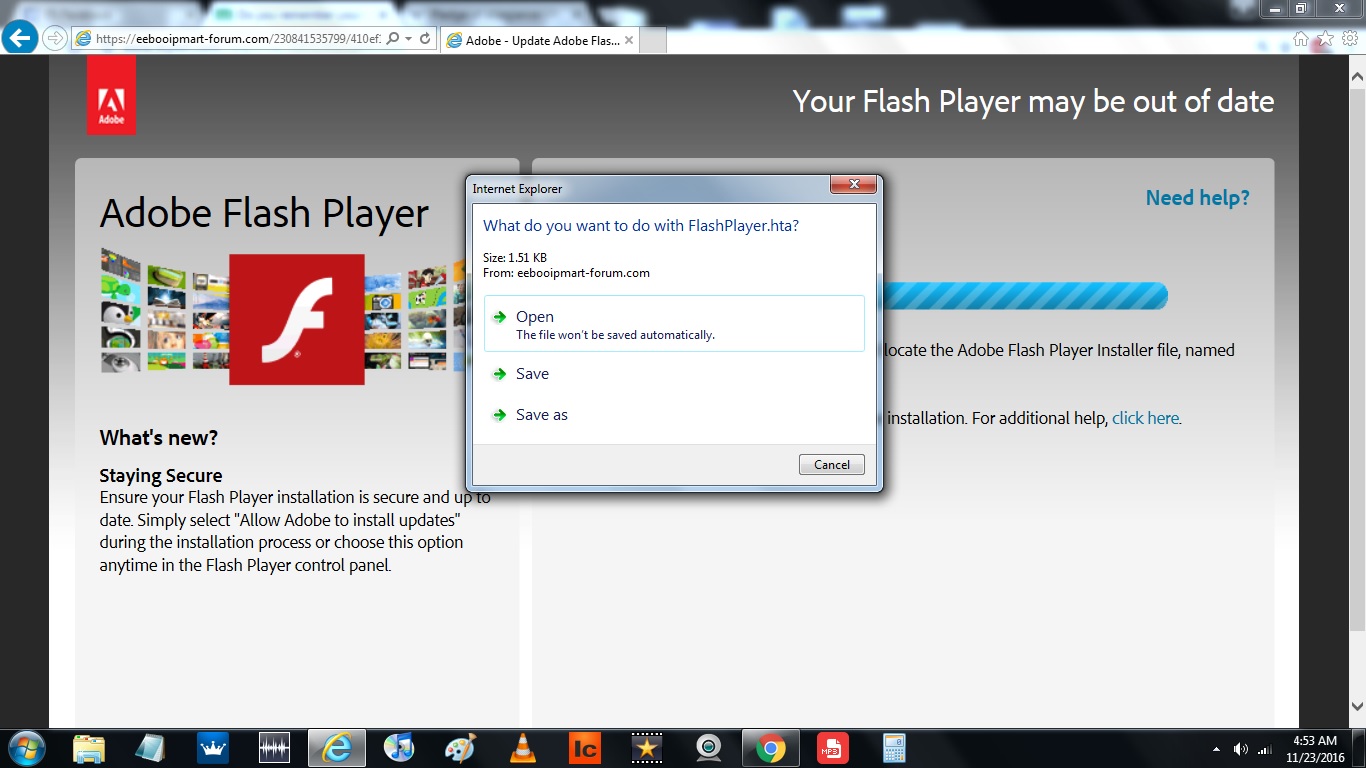The image size is (1366, 768).
Task: Open the film-star video app in taskbar
Action: pyautogui.click(x=647, y=748)
